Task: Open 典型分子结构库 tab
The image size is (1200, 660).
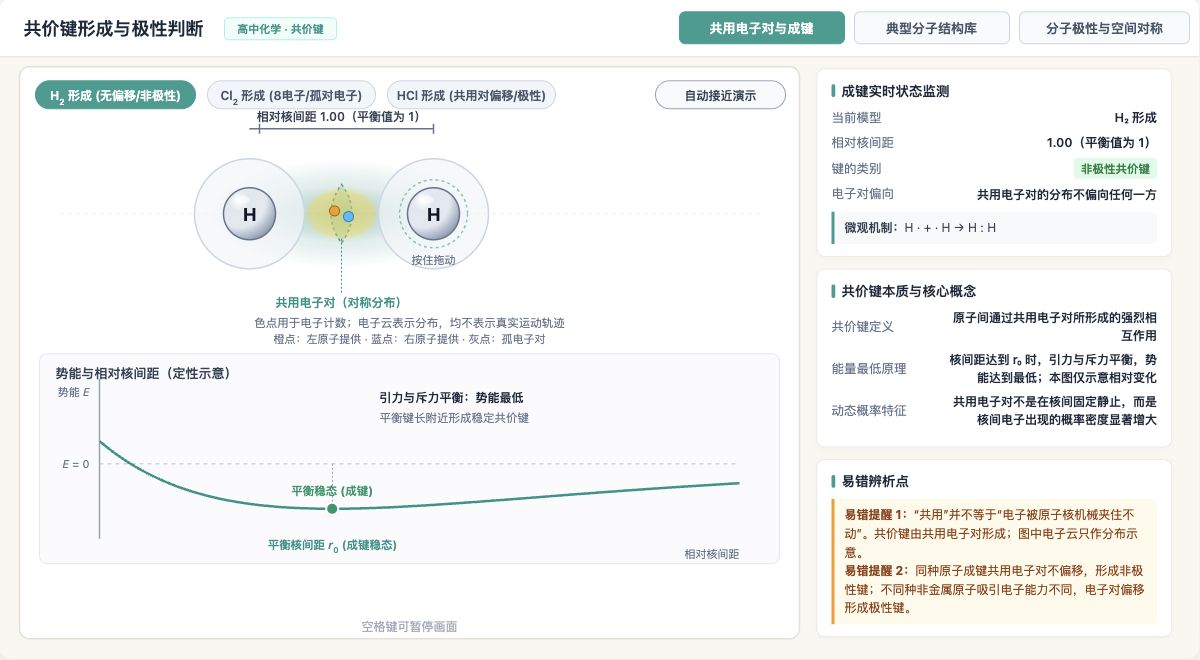Action: click(x=932, y=28)
